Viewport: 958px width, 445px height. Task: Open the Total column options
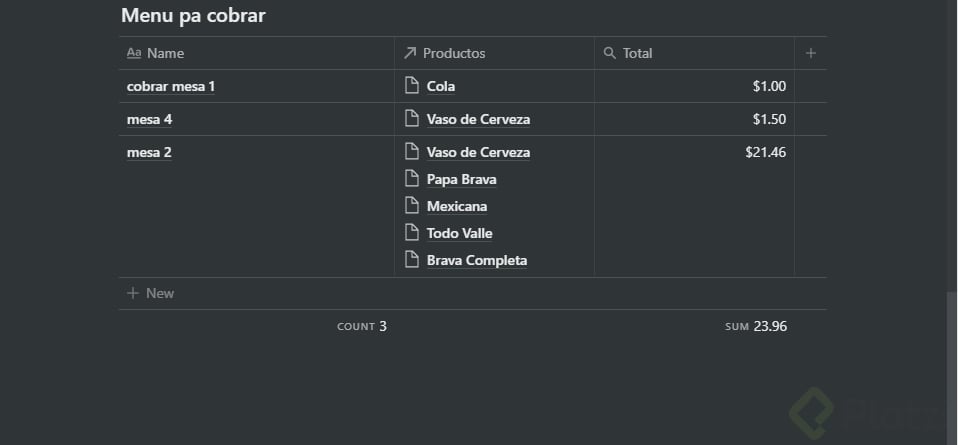694,53
